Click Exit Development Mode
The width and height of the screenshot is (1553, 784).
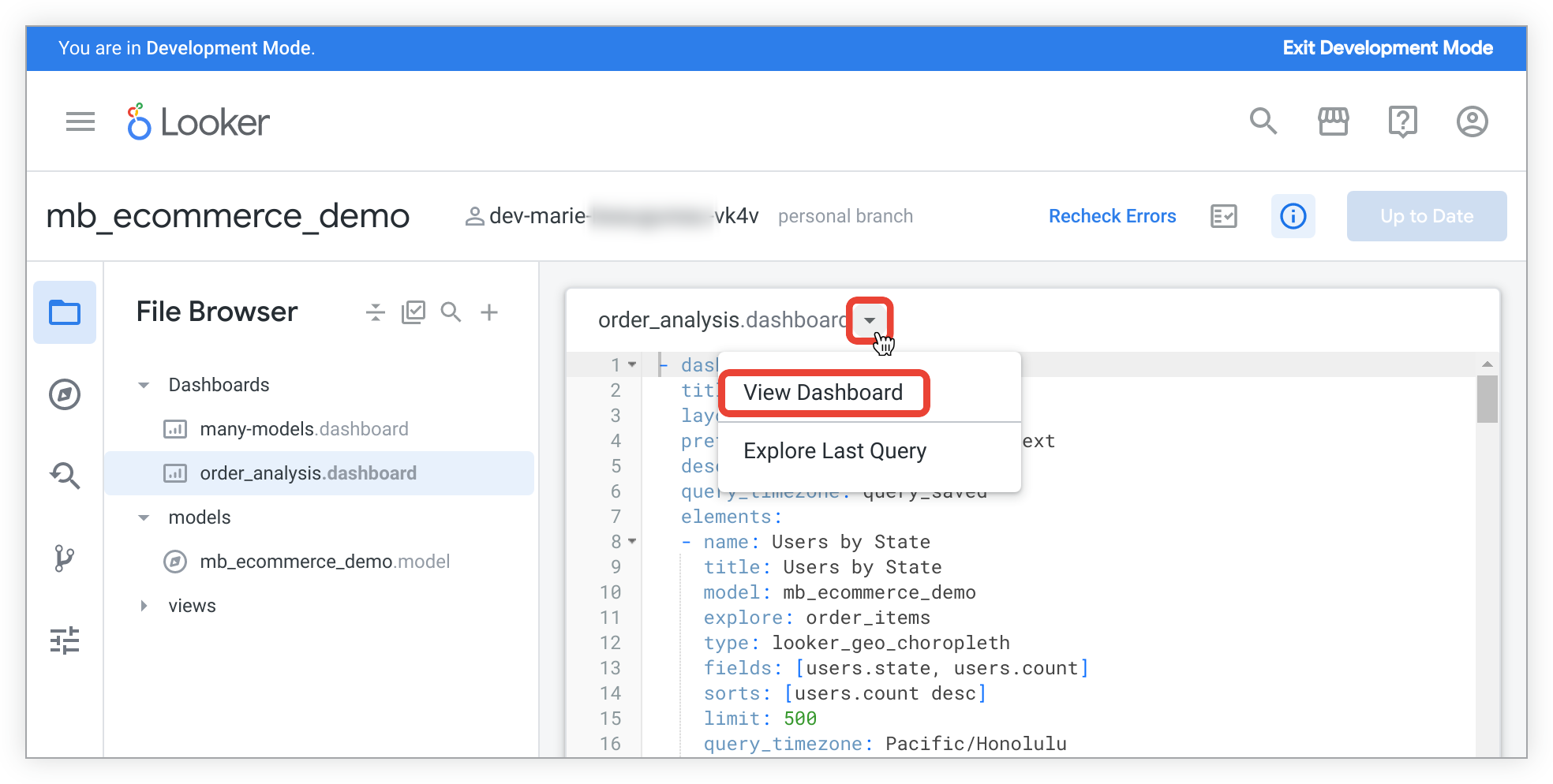tap(1387, 48)
